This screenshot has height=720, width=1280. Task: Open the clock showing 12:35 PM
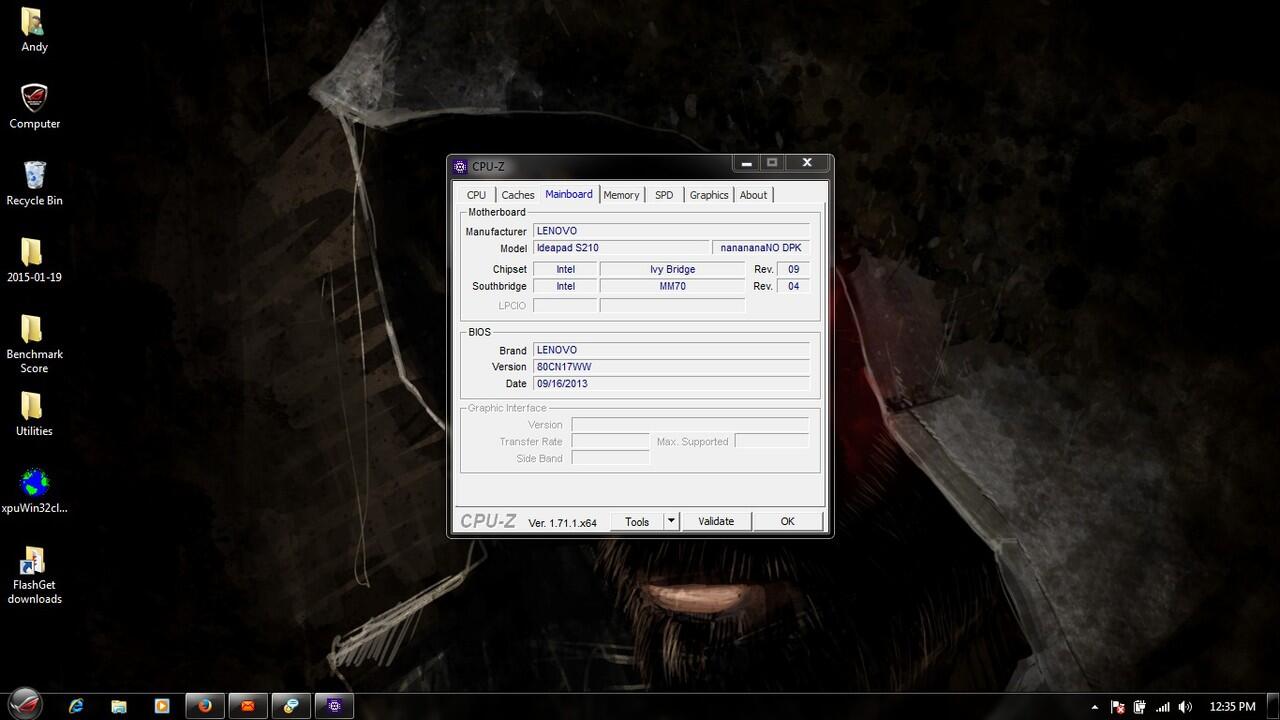click(1232, 707)
